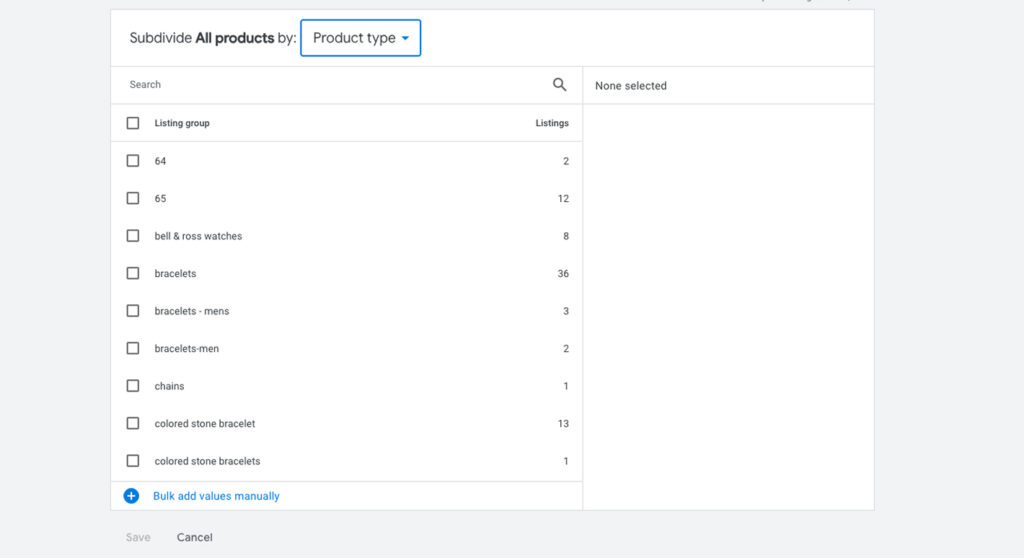Click the Listings column header

(x=551, y=123)
